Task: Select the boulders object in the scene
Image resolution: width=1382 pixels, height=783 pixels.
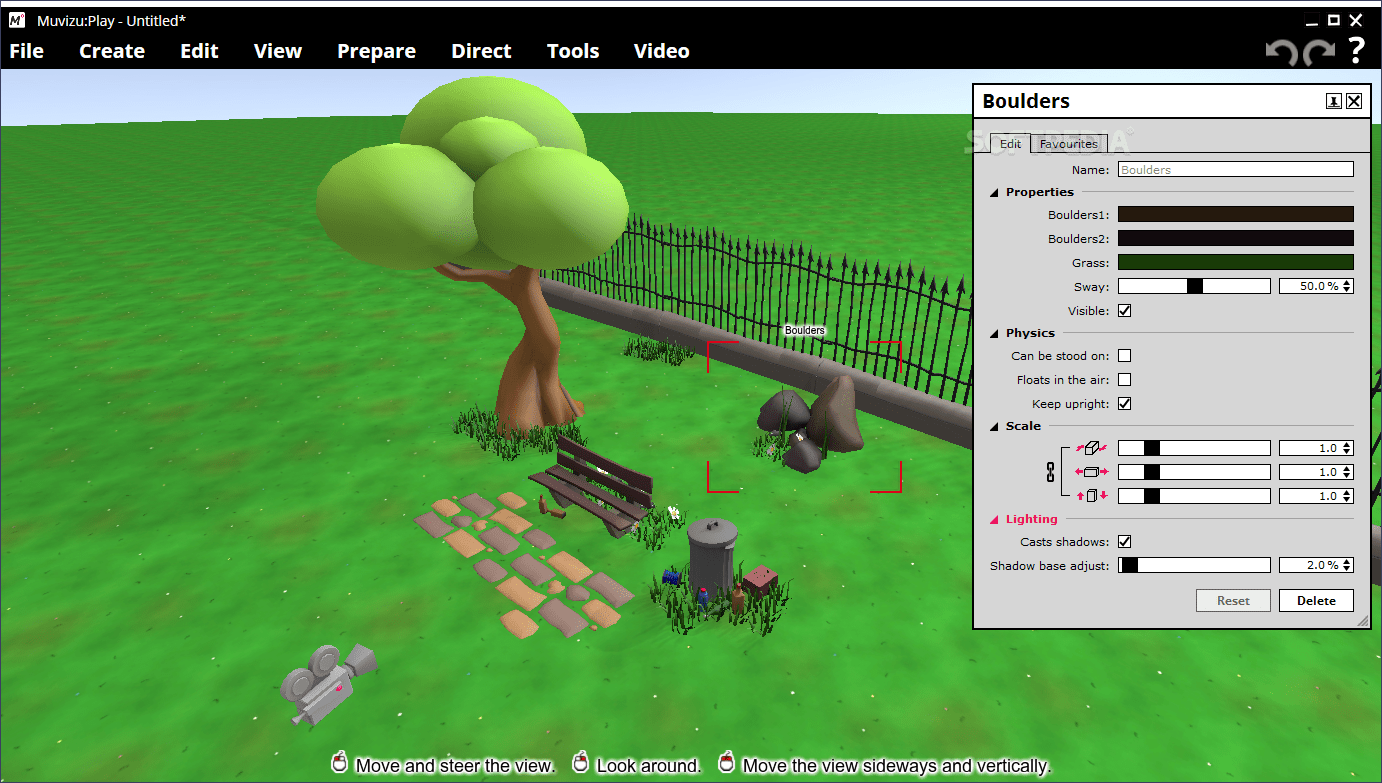Action: point(812,425)
